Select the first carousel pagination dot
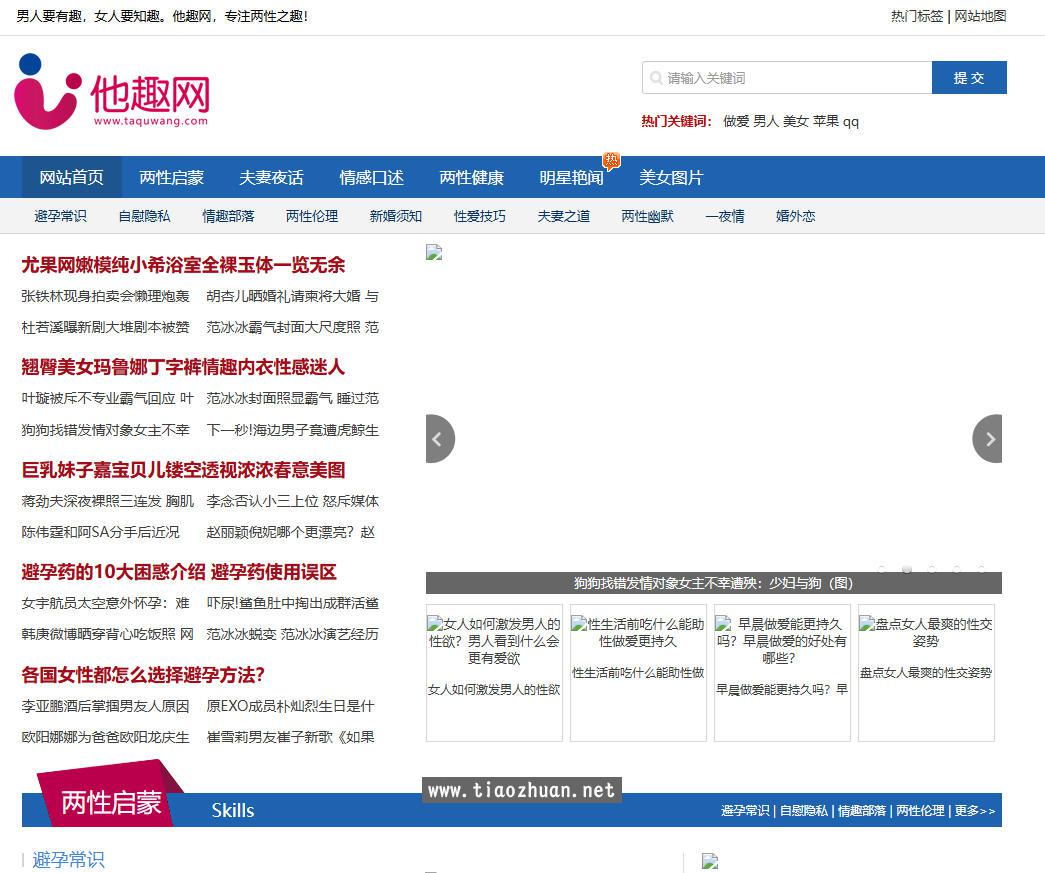1045x873 pixels. [882, 569]
